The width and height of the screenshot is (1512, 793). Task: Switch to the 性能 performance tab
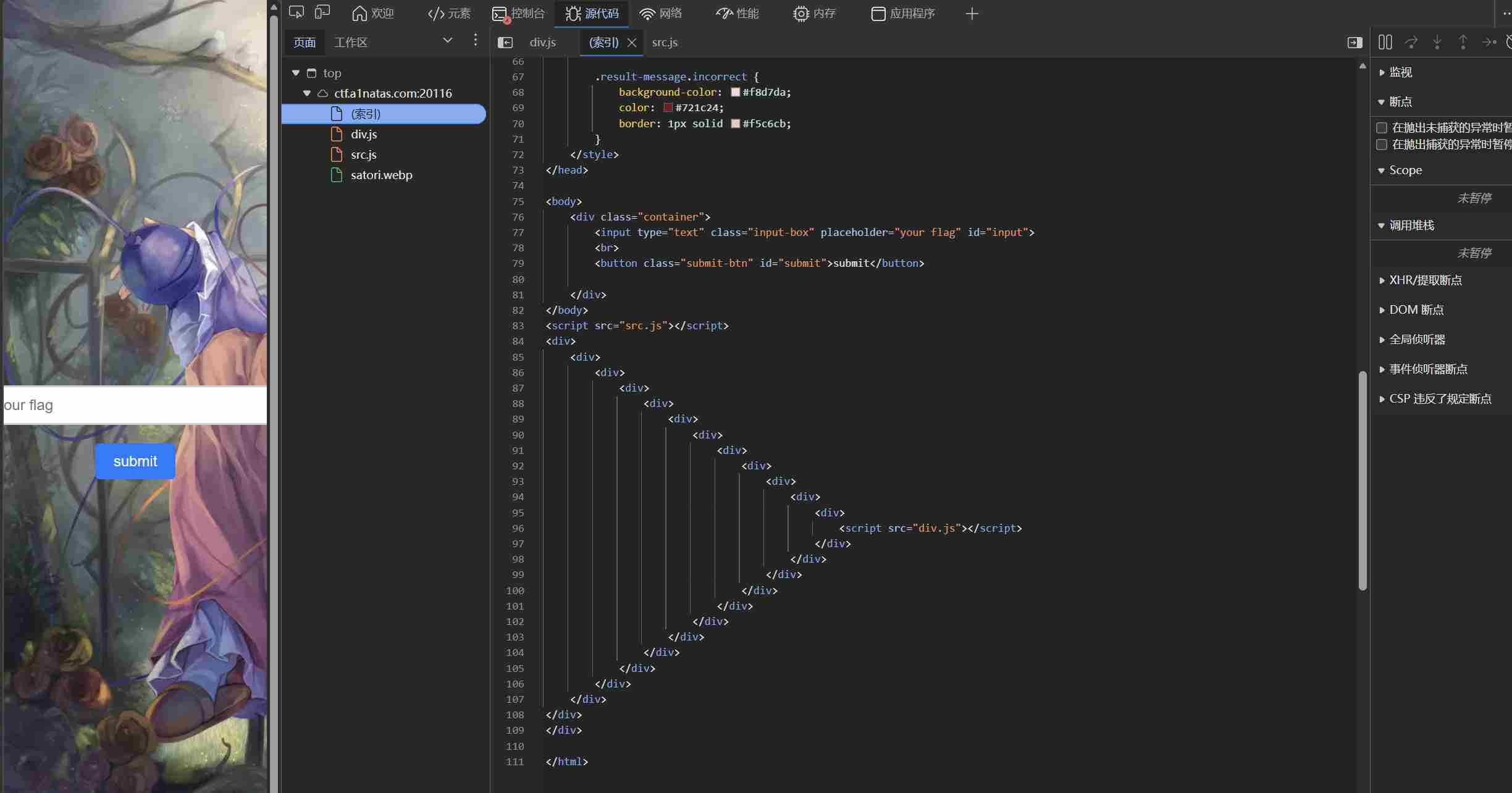tap(737, 14)
